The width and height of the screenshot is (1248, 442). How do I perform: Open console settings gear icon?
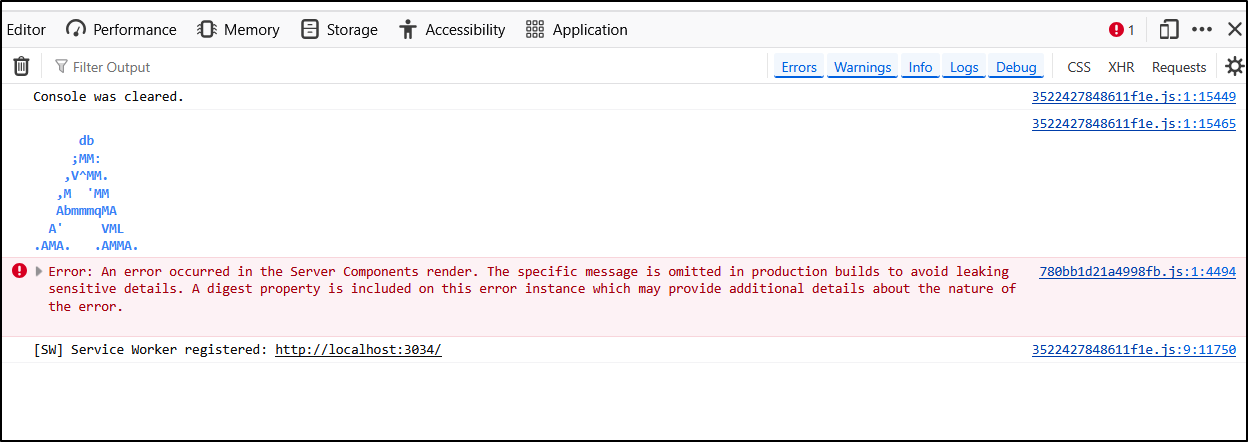point(1235,67)
